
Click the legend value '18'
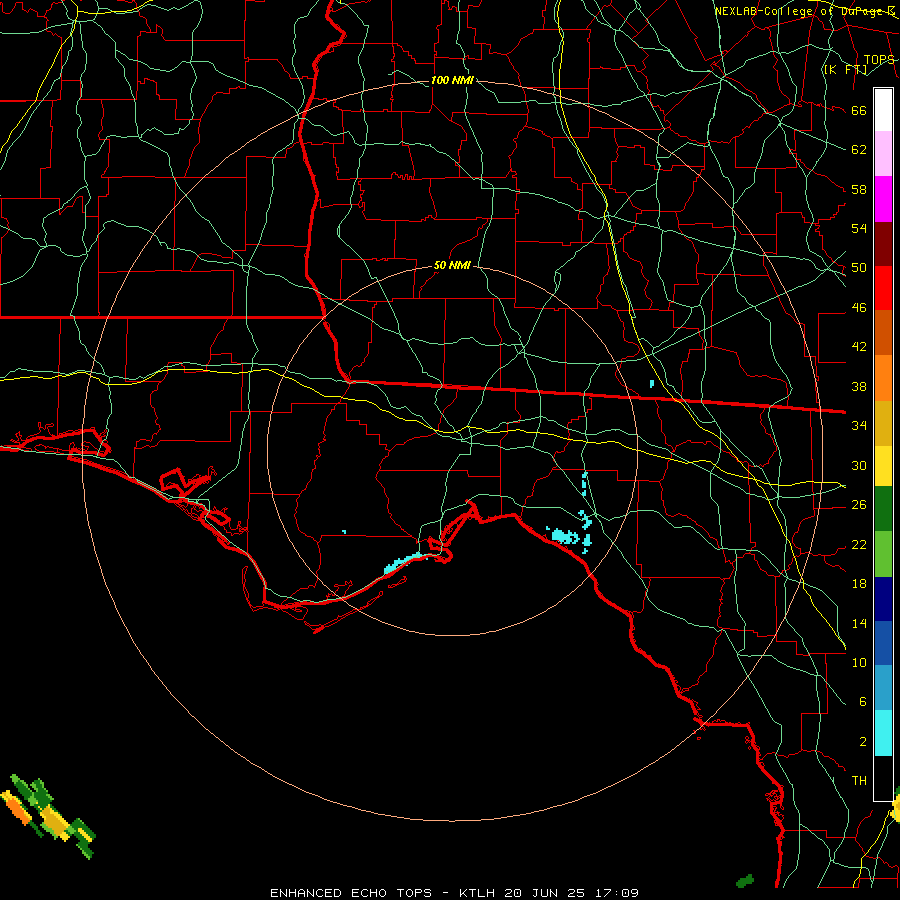coord(859,584)
